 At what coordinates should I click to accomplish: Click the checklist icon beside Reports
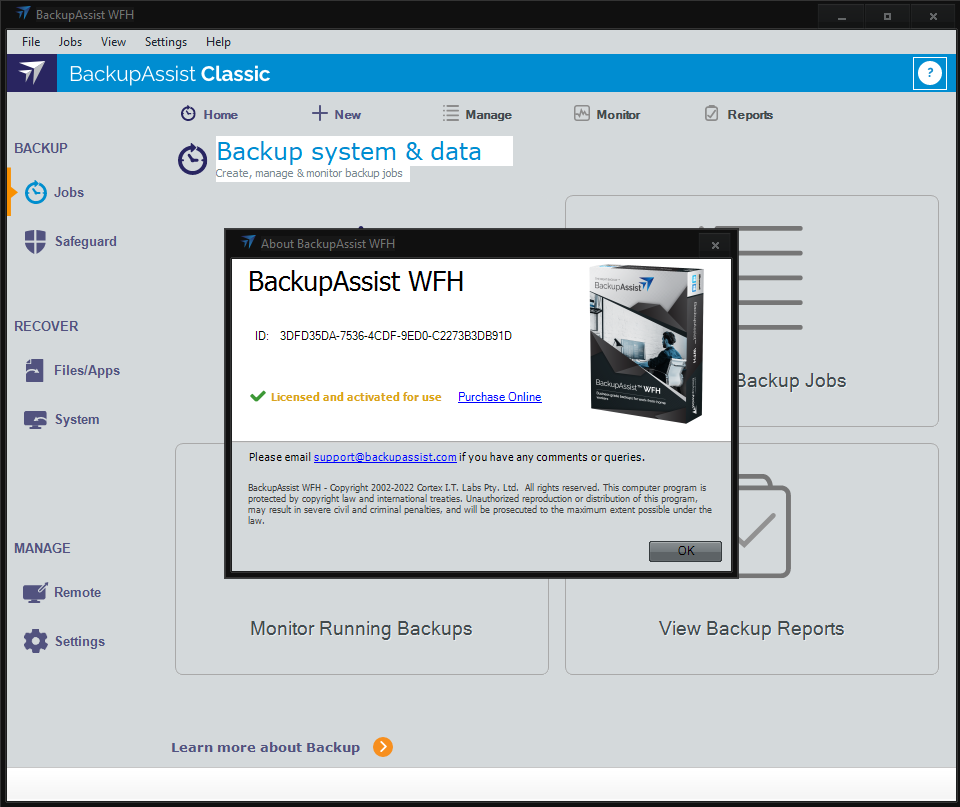coord(711,113)
